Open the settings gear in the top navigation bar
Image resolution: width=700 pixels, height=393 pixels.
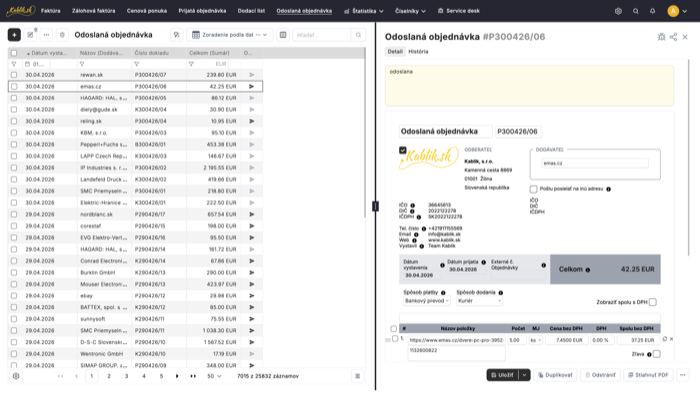[x=618, y=11]
